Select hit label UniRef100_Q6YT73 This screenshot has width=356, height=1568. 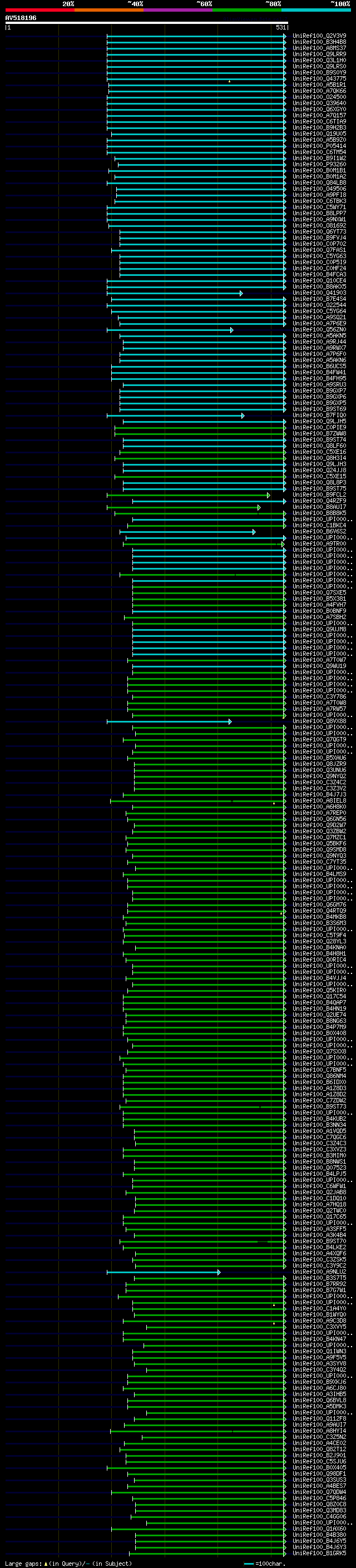click(x=319, y=232)
